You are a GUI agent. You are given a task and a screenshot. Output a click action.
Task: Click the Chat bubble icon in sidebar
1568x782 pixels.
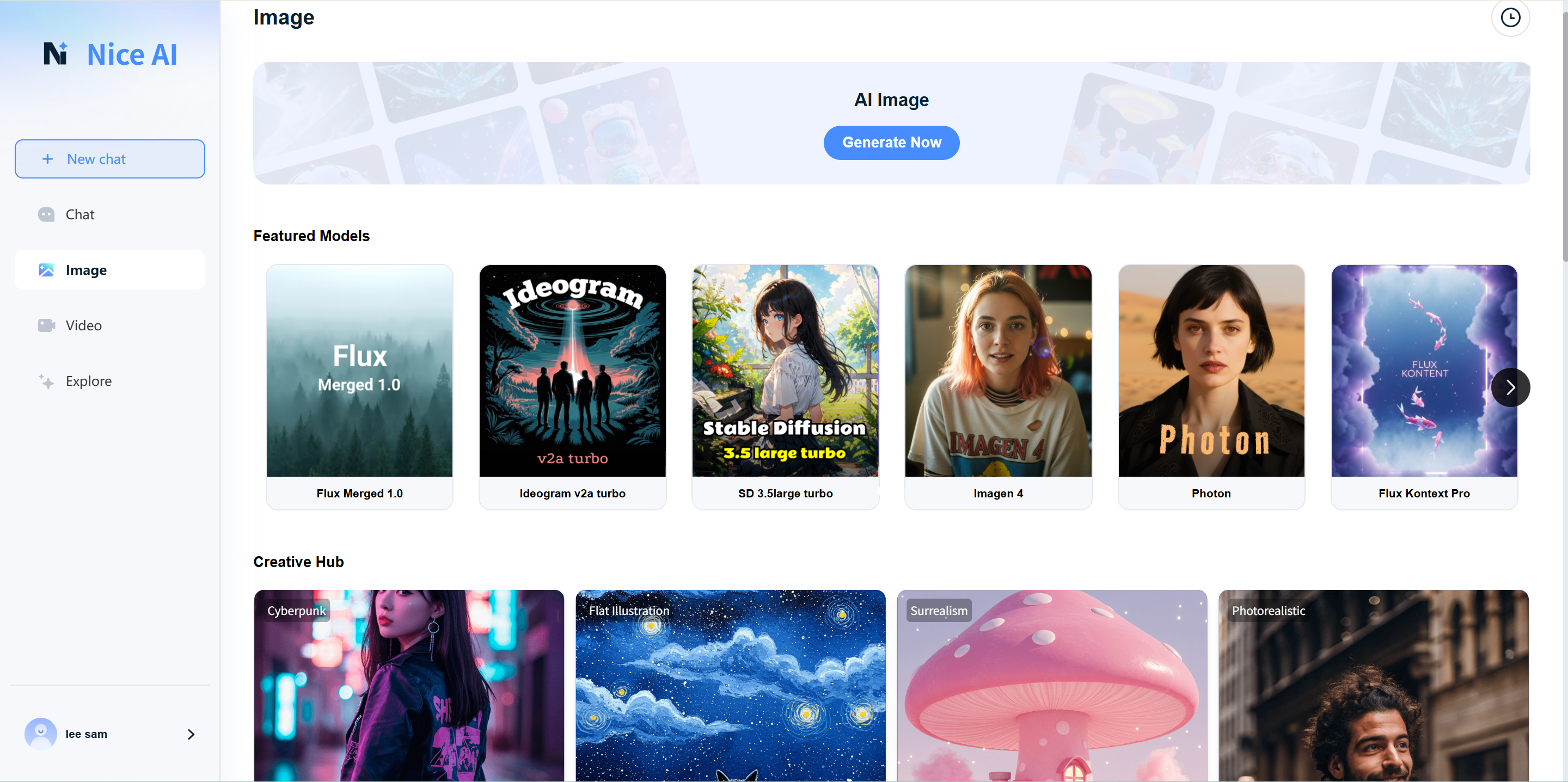point(46,214)
